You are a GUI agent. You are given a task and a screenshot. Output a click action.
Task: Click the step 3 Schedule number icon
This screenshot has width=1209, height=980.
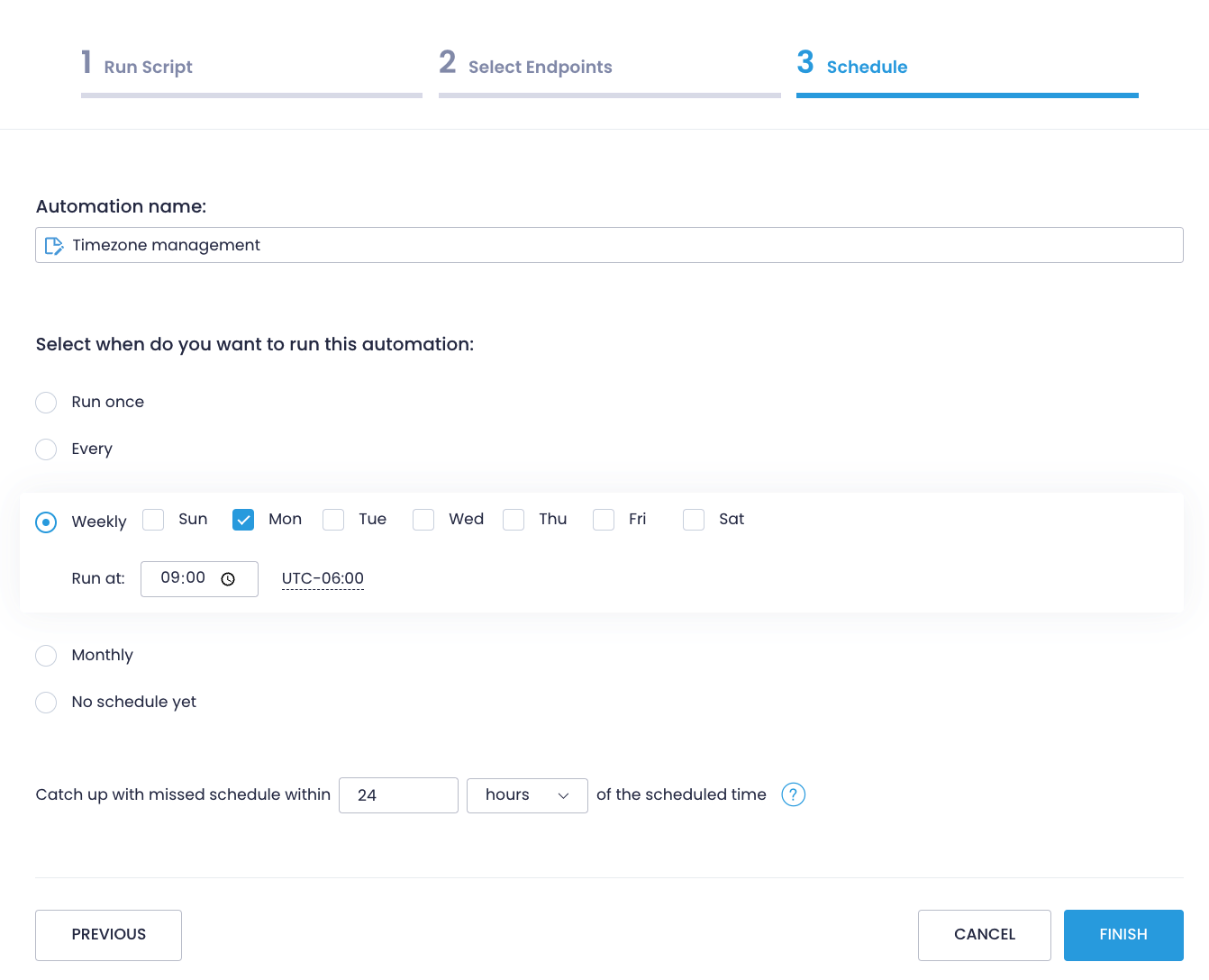pos(804,61)
